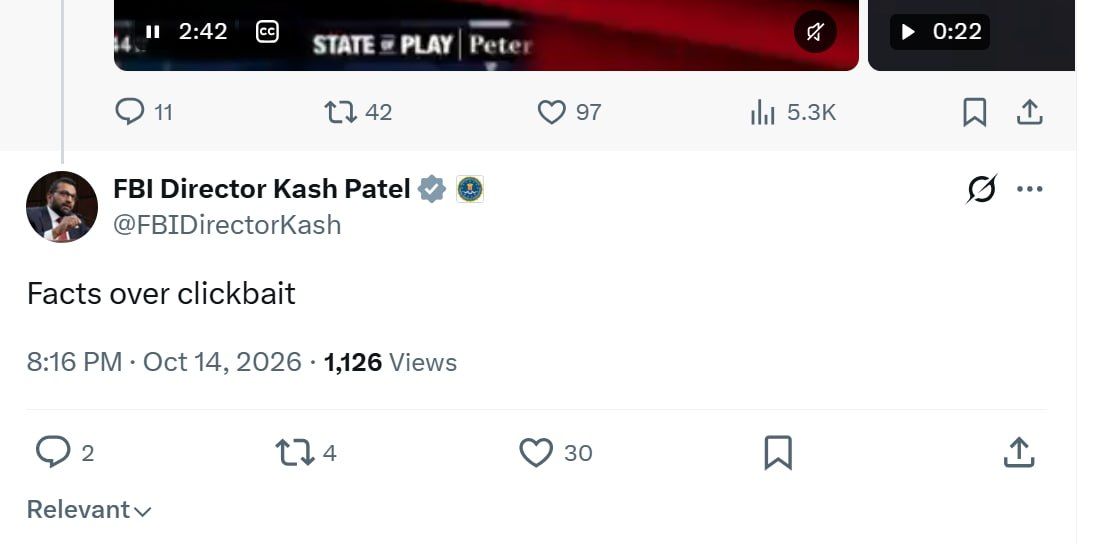Toggle closed captions on the video
The width and height of the screenshot is (1100, 544).
click(x=267, y=32)
